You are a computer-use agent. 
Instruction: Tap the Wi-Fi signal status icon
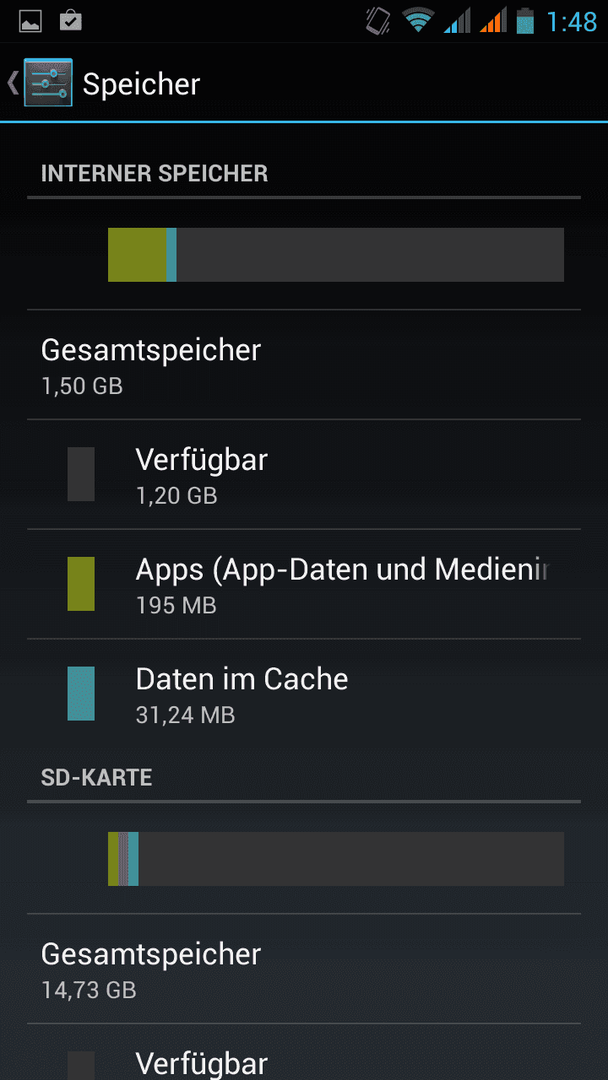click(417, 21)
